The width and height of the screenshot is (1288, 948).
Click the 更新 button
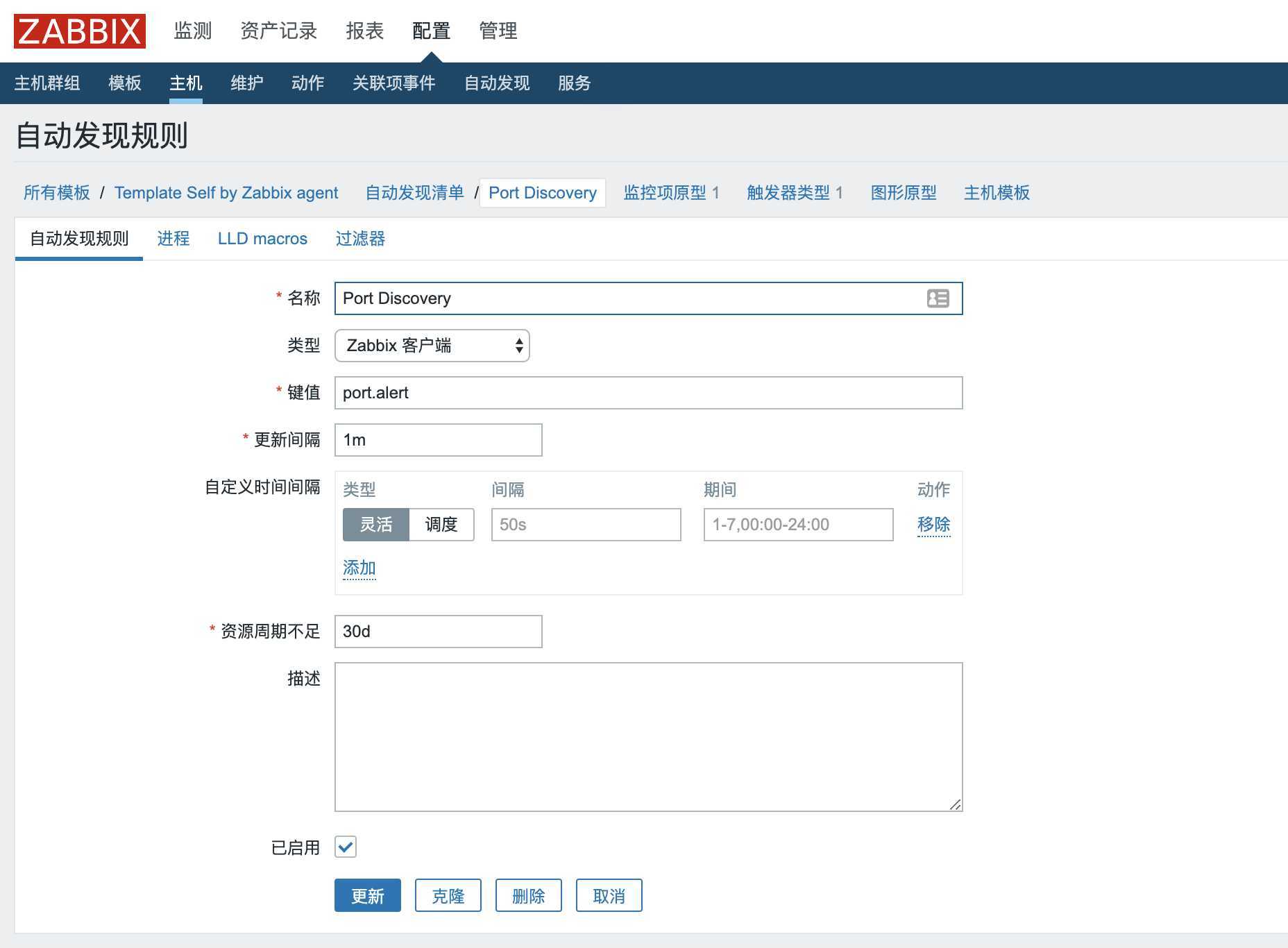368,896
